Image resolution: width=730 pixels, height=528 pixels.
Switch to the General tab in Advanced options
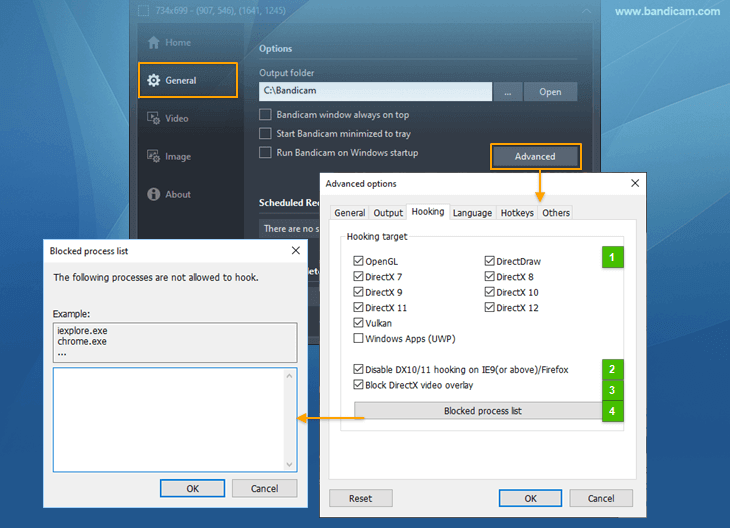point(350,213)
